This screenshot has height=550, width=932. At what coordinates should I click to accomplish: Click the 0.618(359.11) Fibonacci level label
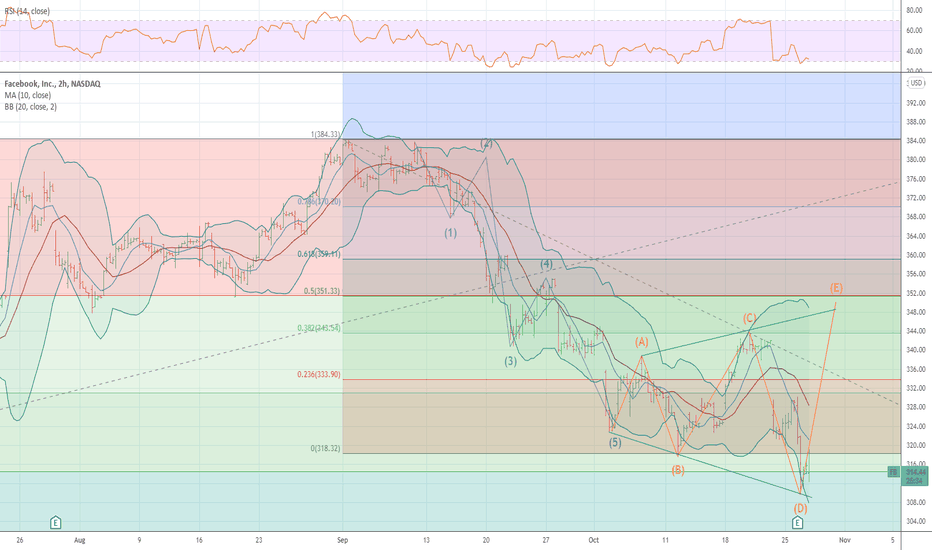tap(319, 254)
